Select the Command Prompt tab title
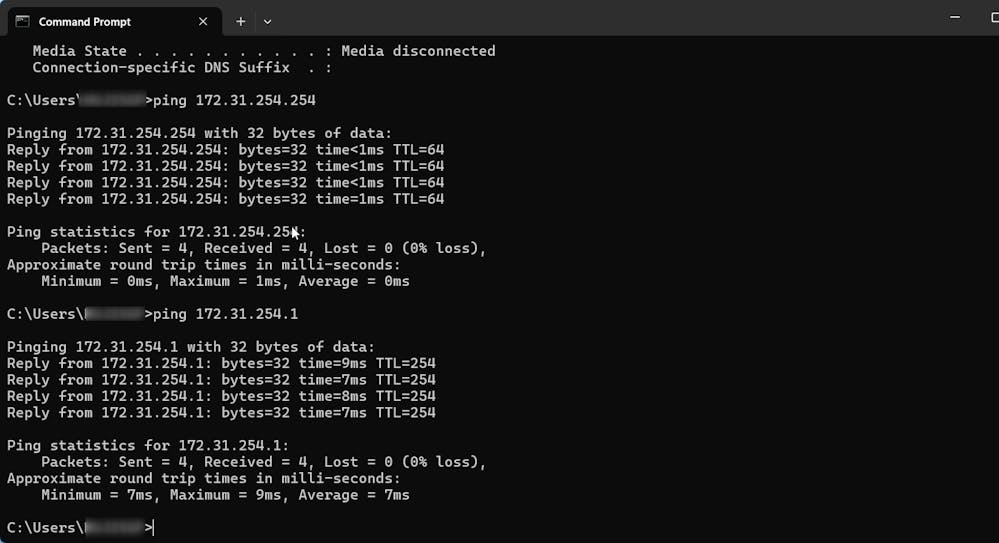999x543 pixels. (x=85, y=22)
